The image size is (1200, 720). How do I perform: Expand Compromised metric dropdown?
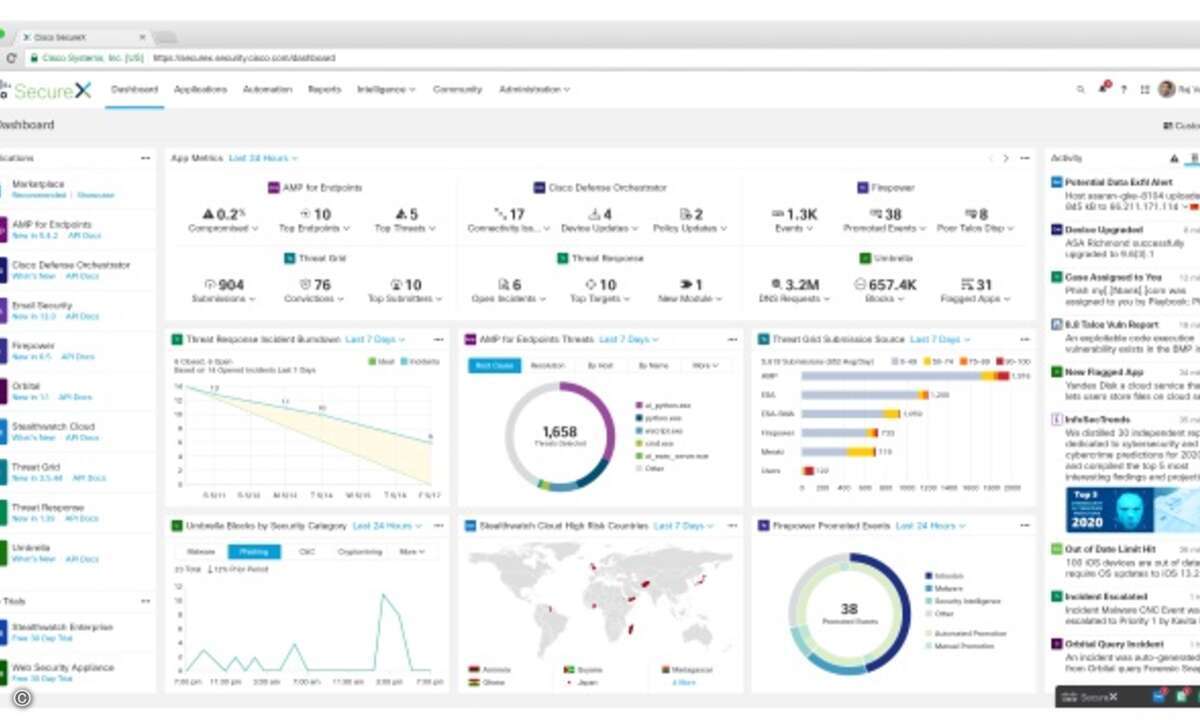[x=223, y=228]
